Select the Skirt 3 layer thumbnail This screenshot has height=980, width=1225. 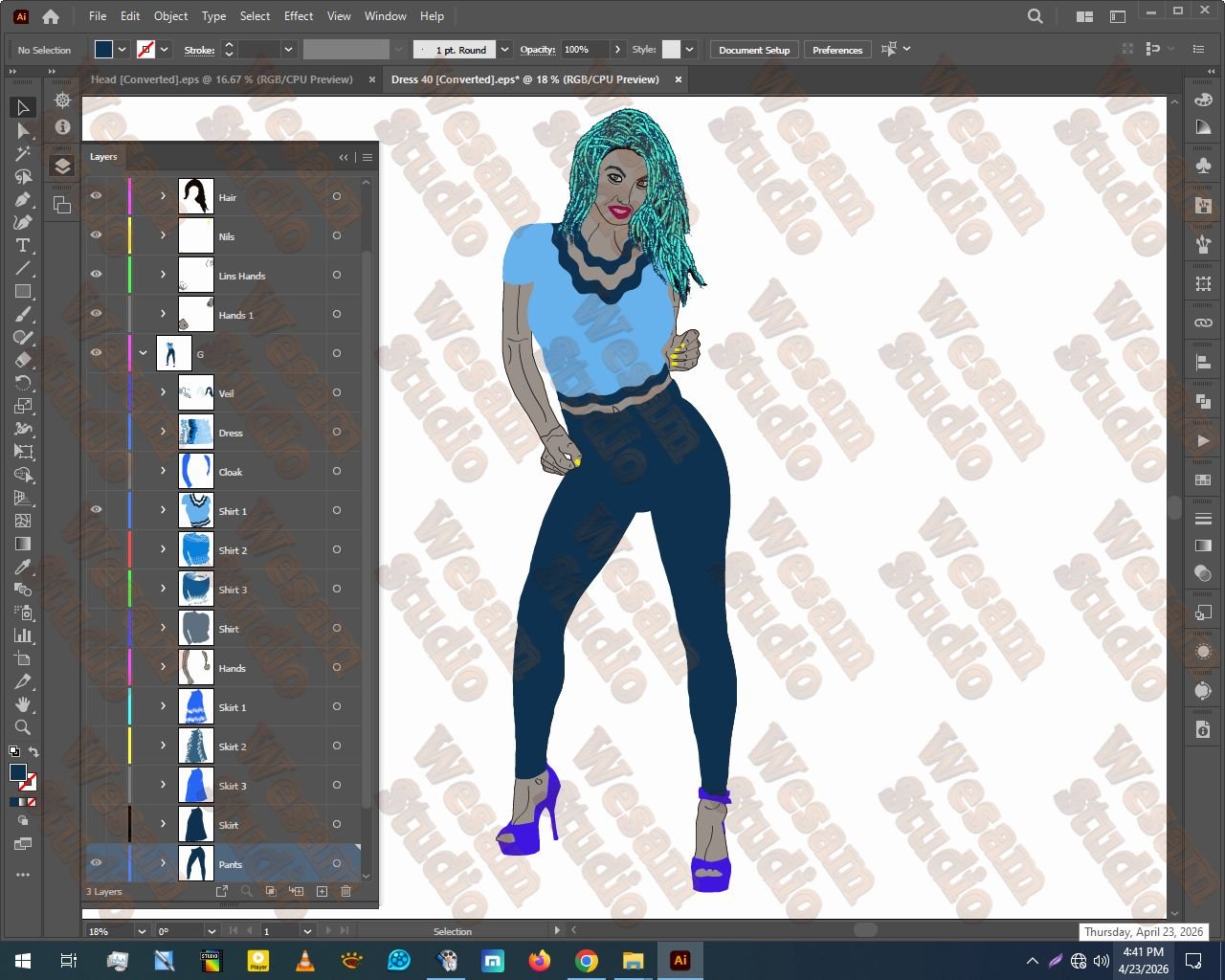pos(196,785)
